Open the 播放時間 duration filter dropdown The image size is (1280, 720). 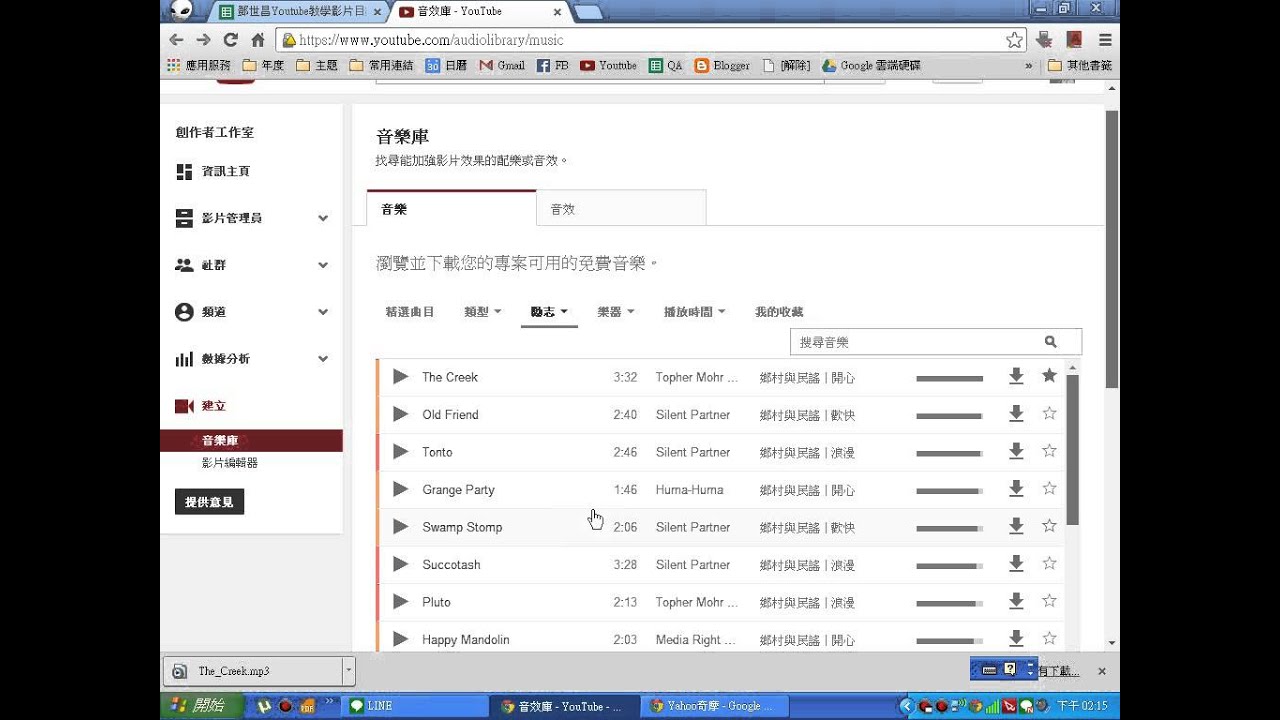pyautogui.click(x=695, y=312)
